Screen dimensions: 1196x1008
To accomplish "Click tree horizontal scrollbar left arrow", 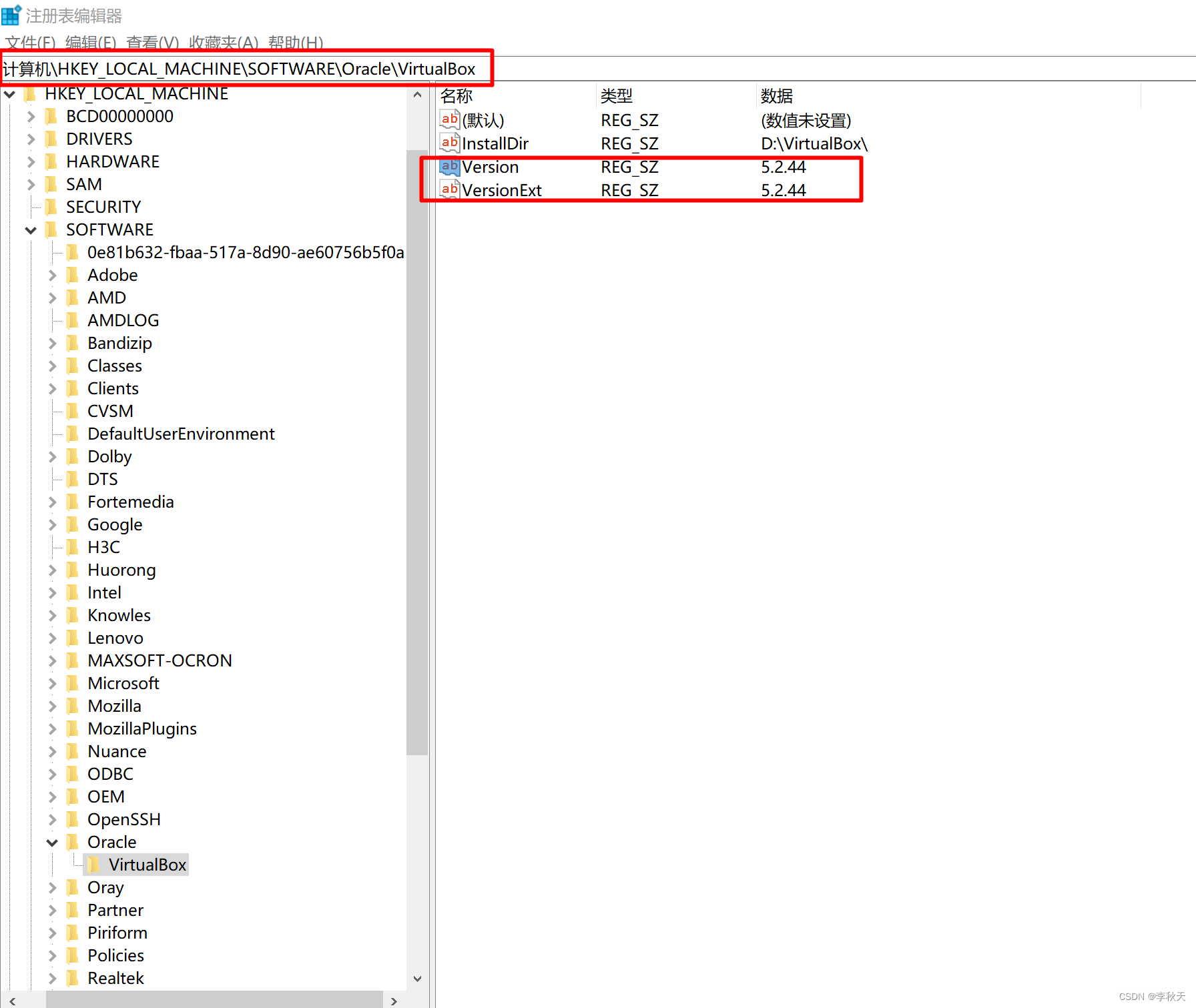I will click(12, 1001).
